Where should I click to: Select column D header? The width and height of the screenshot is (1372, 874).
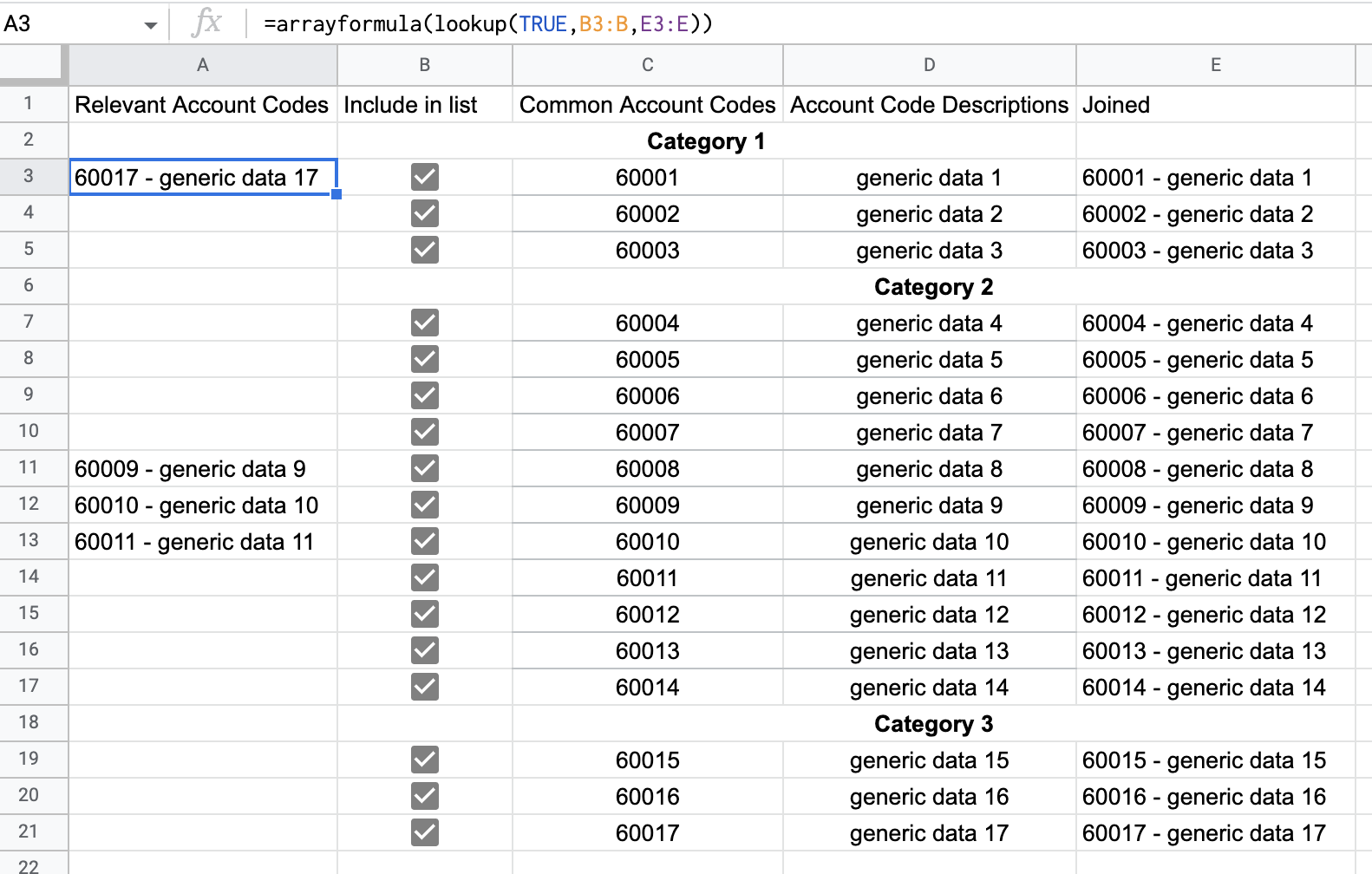tap(930, 65)
